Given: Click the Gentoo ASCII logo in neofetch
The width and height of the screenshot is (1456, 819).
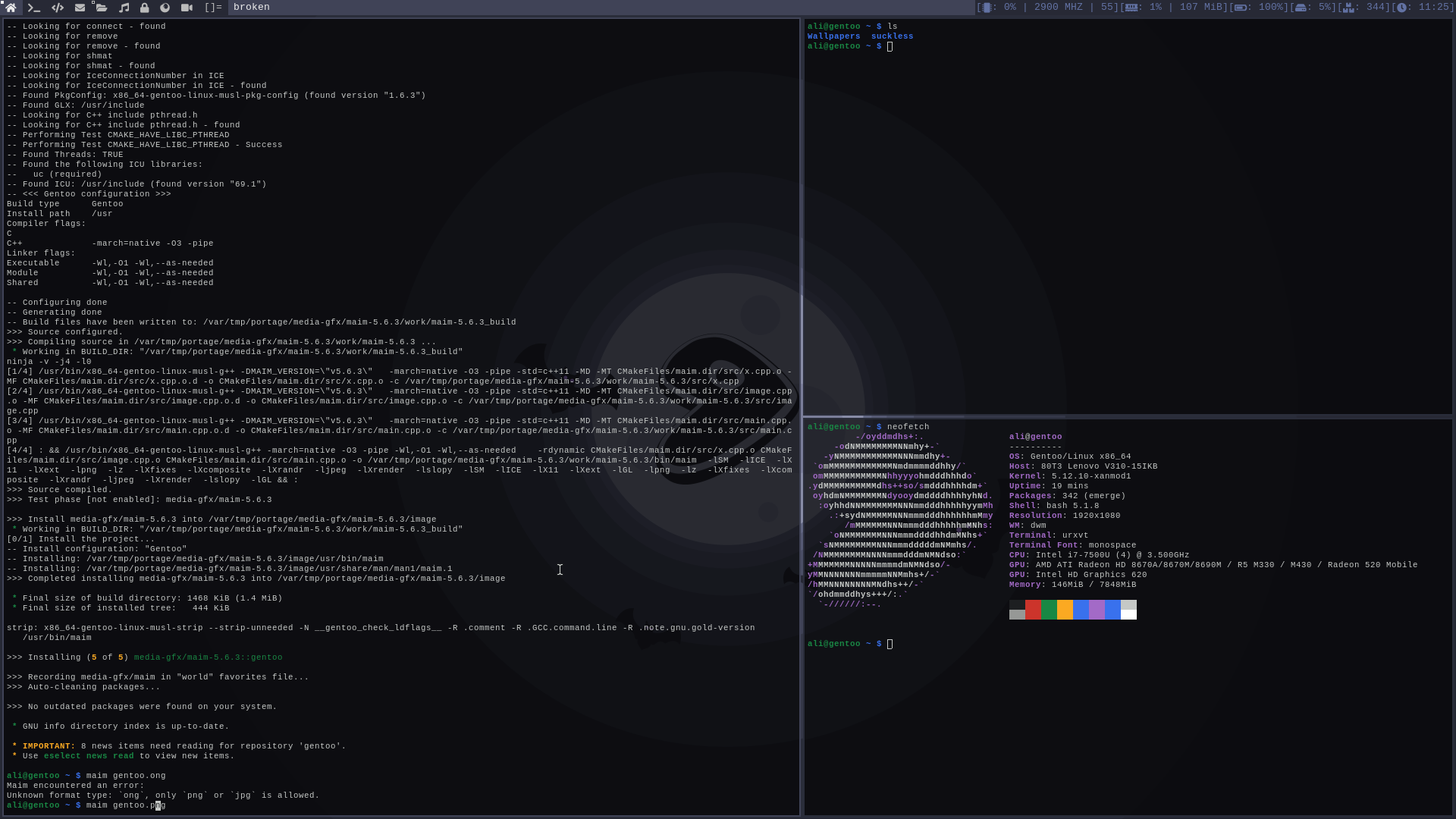Looking at the screenshot, I should (900, 520).
